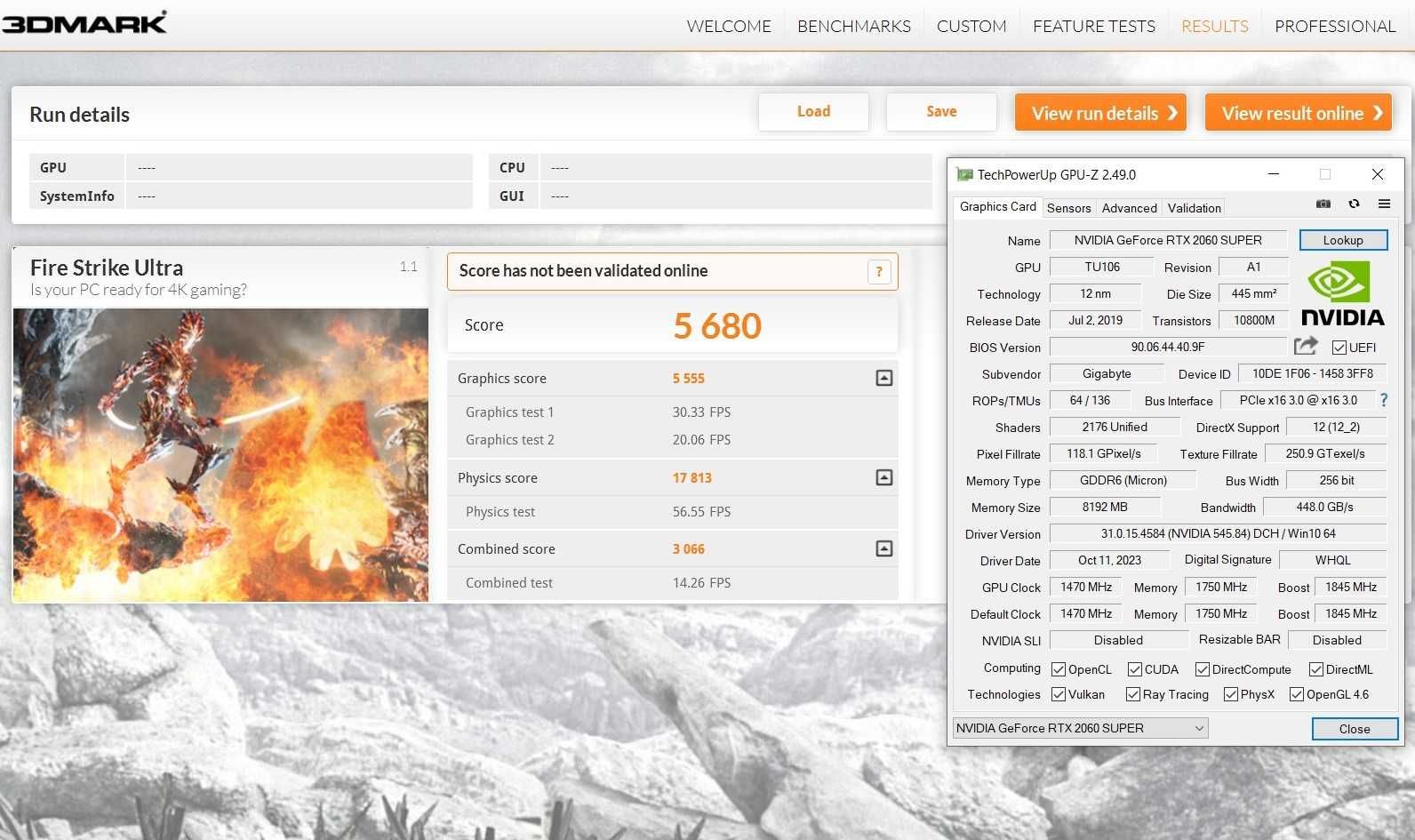This screenshot has height=840, width=1415.
Task: Click the Bandwidth value 448.0 GB/s
Action: pos(1324,507)
